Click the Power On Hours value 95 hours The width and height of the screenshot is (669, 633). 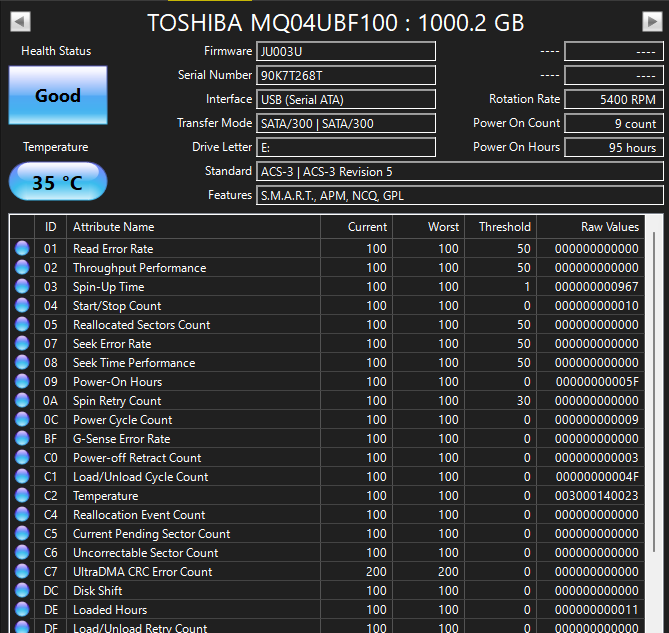tap(614, 147)
